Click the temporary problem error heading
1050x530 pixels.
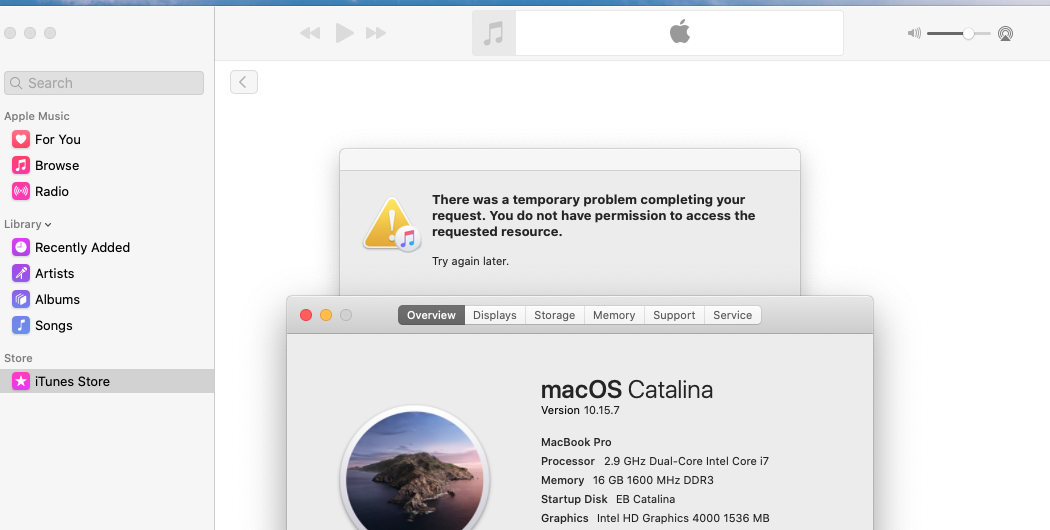tap(593, 216)
